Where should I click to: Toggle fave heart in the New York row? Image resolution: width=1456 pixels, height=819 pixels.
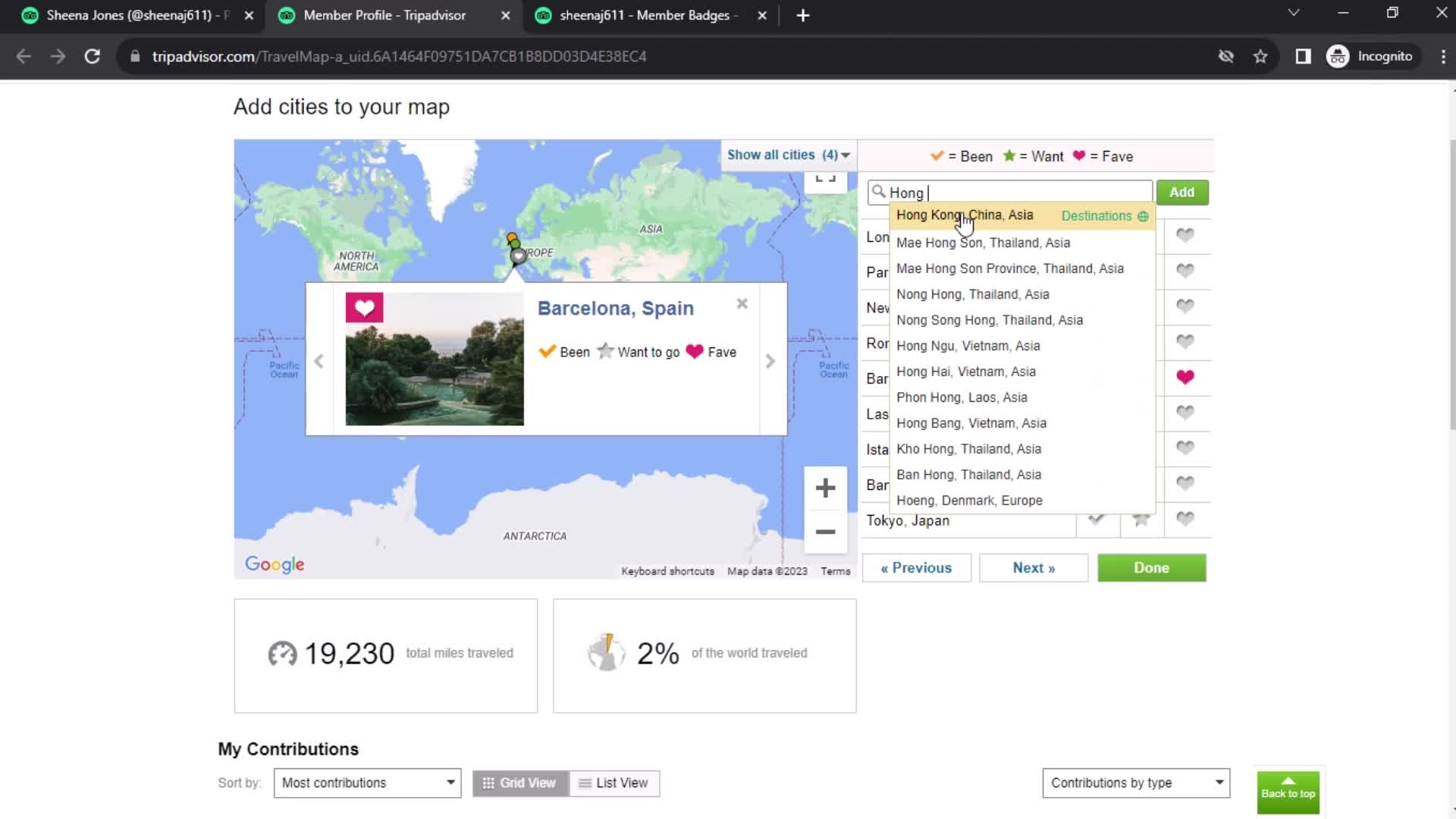(x=1185, y=306)
